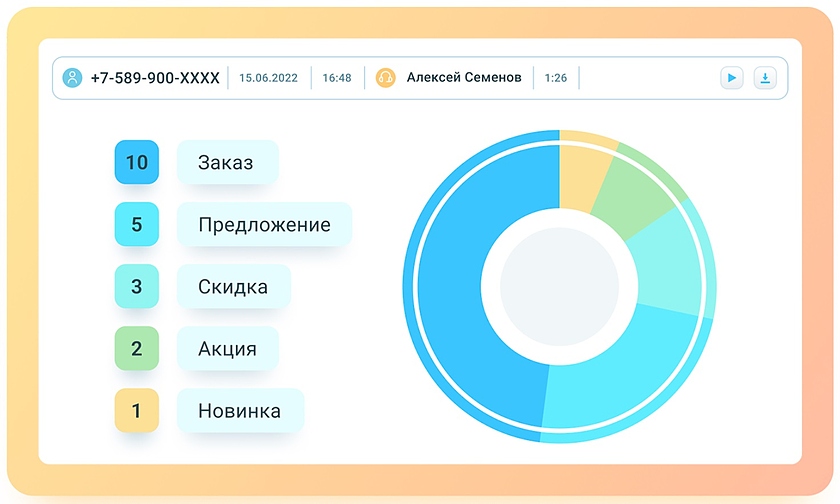
Task: Click the operator headset icon
Action: [385, 78]
